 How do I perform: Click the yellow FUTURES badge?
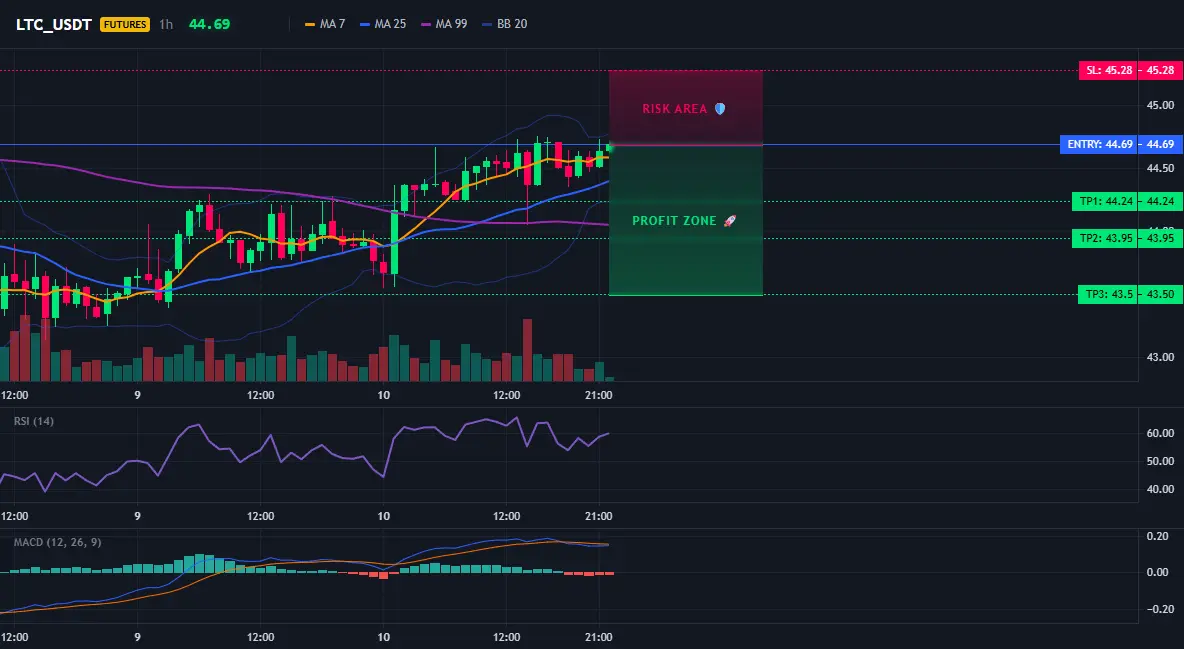[125, 24]
